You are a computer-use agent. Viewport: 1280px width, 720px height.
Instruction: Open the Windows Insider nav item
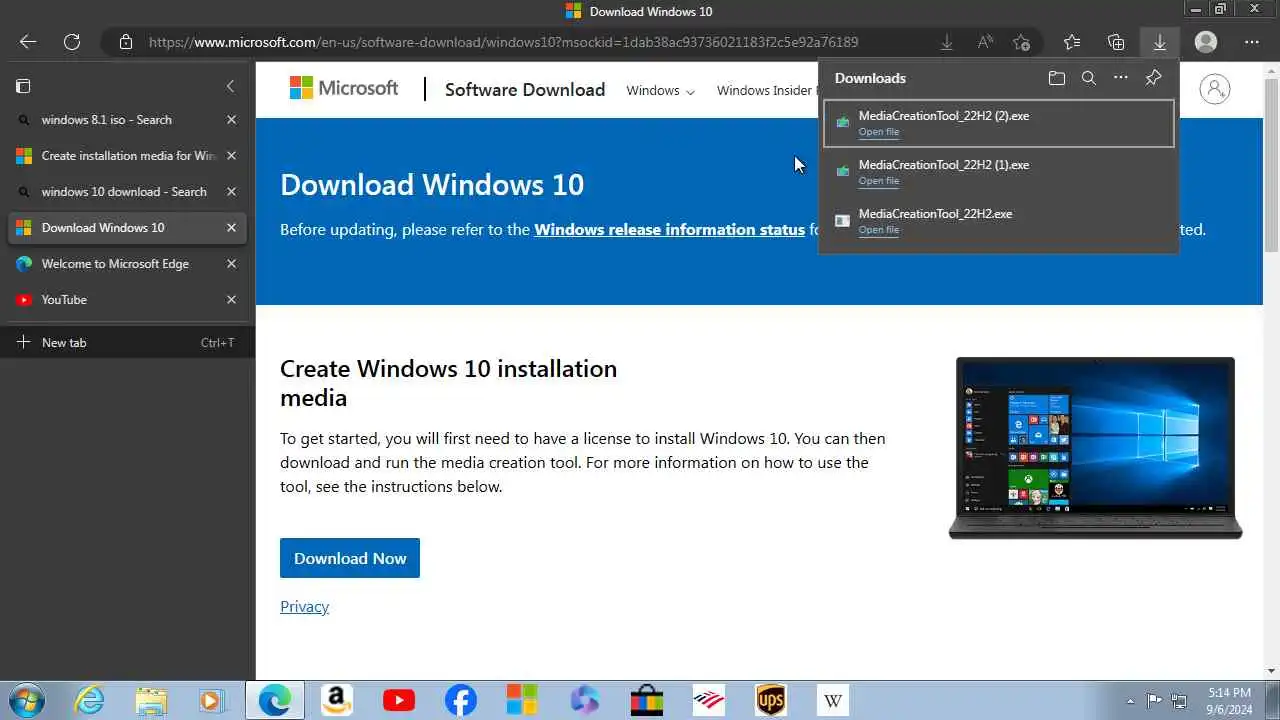[x=767, y=90]
